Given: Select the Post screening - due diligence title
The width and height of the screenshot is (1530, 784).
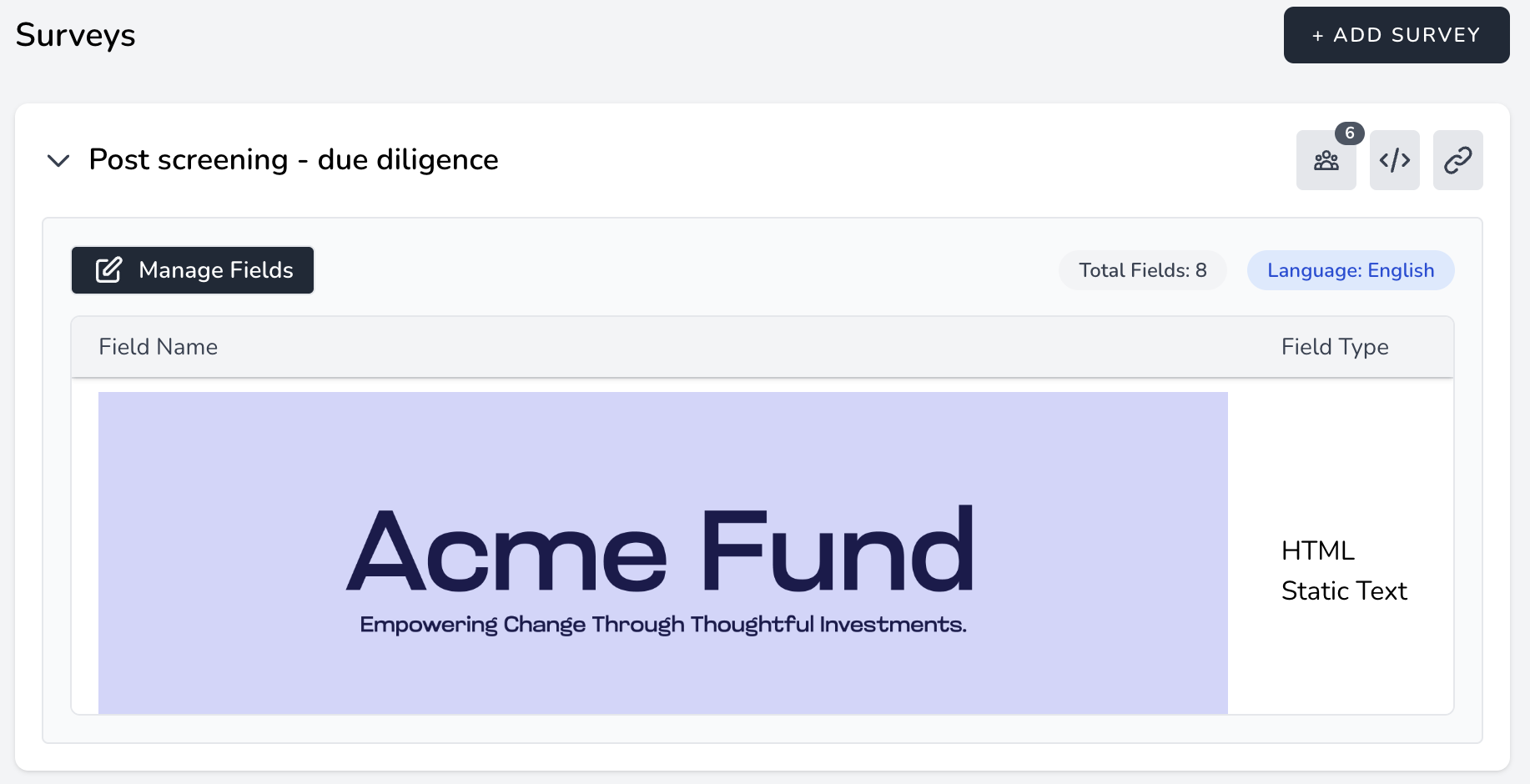Looking at the screenshot, I should pos(294,159).
